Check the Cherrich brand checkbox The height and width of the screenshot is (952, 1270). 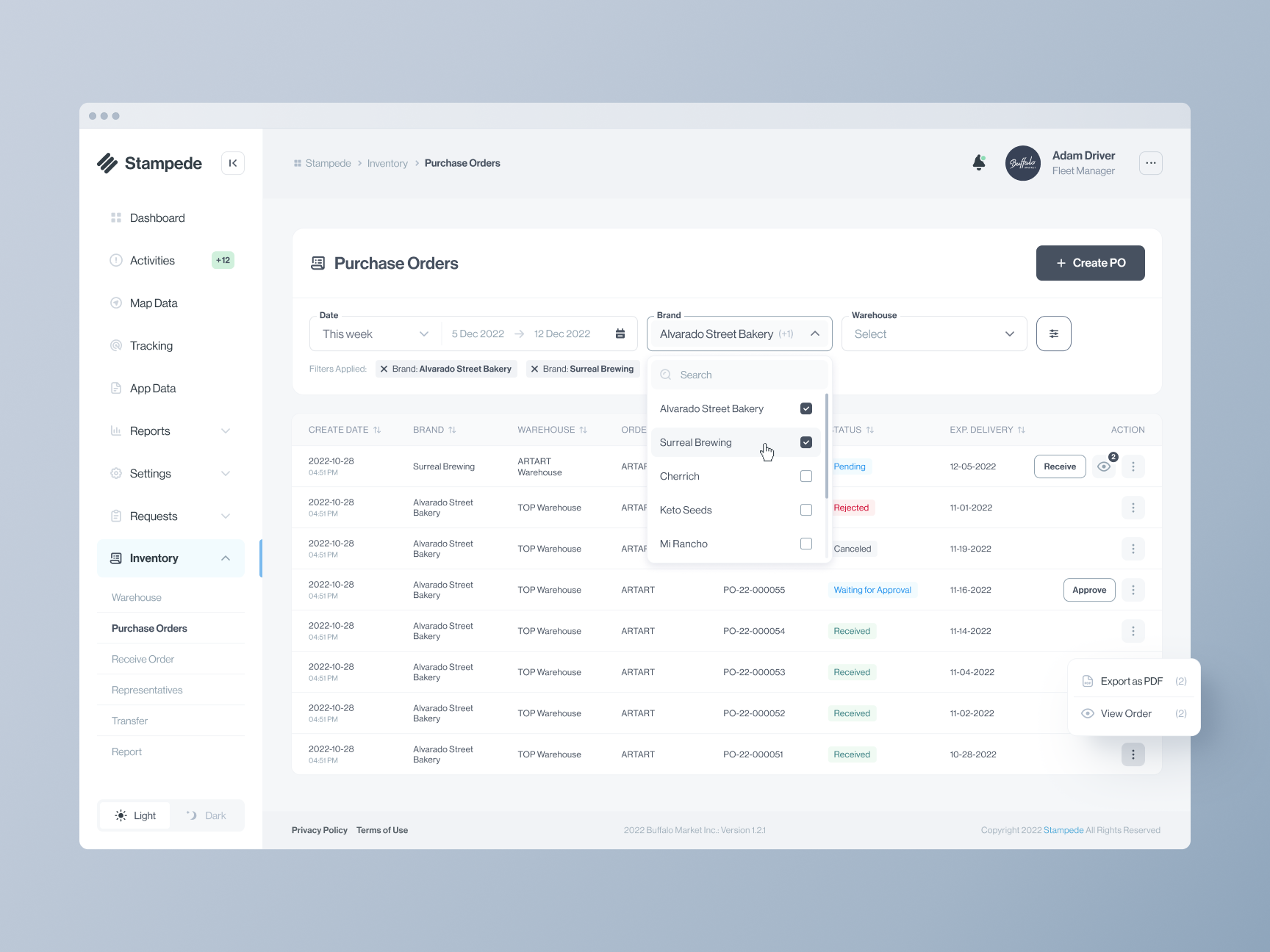tap(806, 475)
